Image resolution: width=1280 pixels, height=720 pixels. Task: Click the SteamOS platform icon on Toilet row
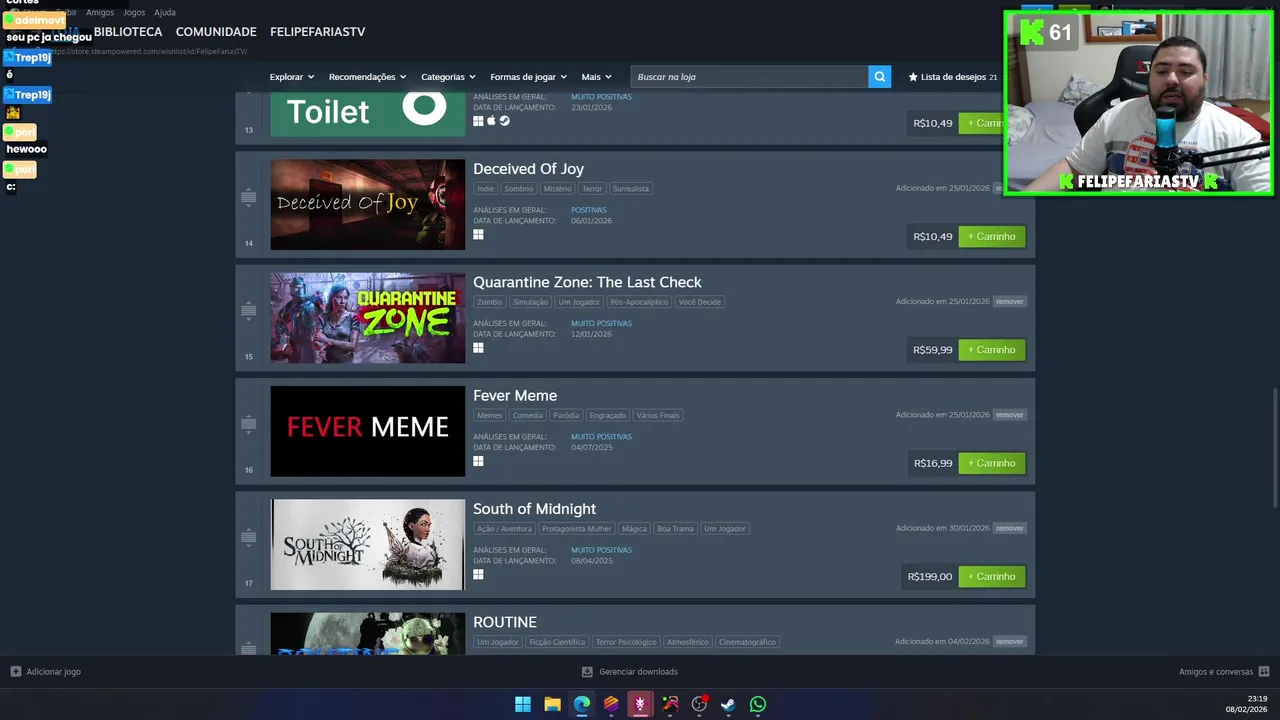pos(504,121)
